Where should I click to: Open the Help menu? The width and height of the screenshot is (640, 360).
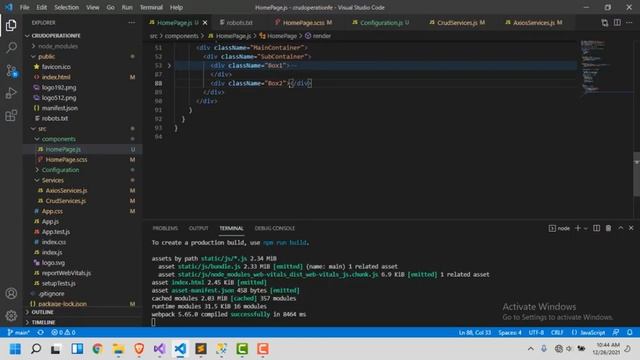(x=176, y=7)
